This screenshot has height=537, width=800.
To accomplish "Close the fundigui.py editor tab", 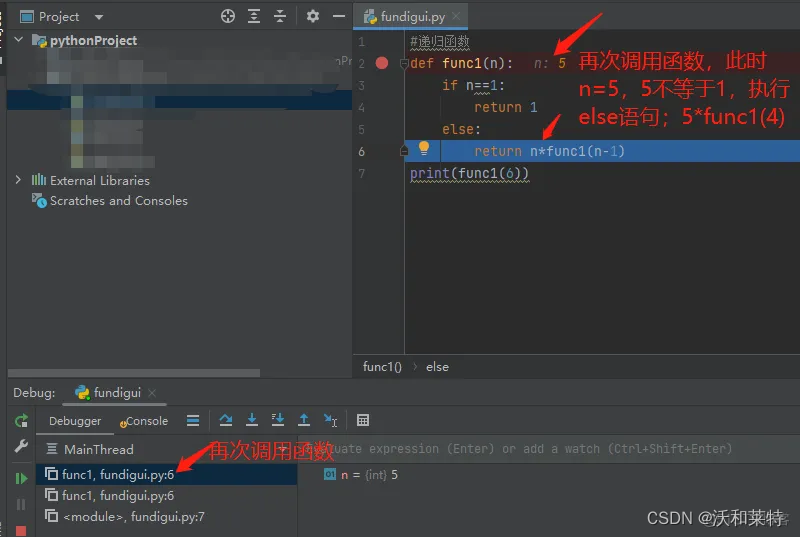I will coord(456,16).
